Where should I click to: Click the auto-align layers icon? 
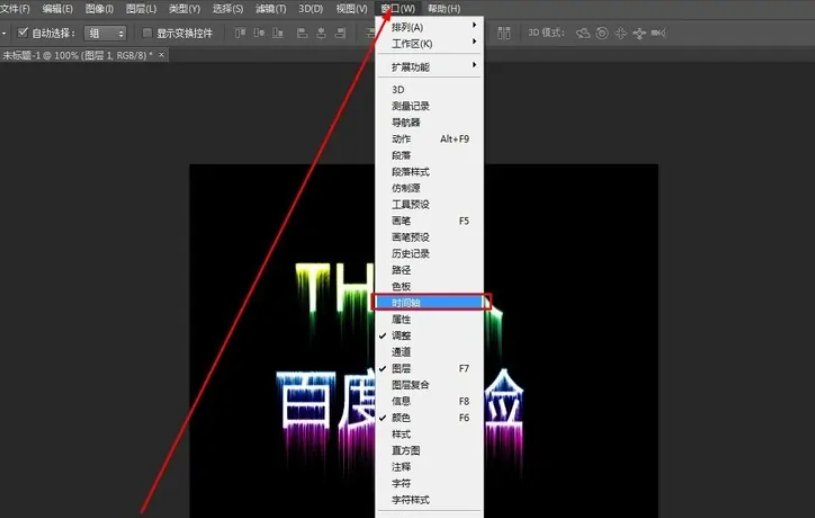pyautogui.click(x=504, y=33)
